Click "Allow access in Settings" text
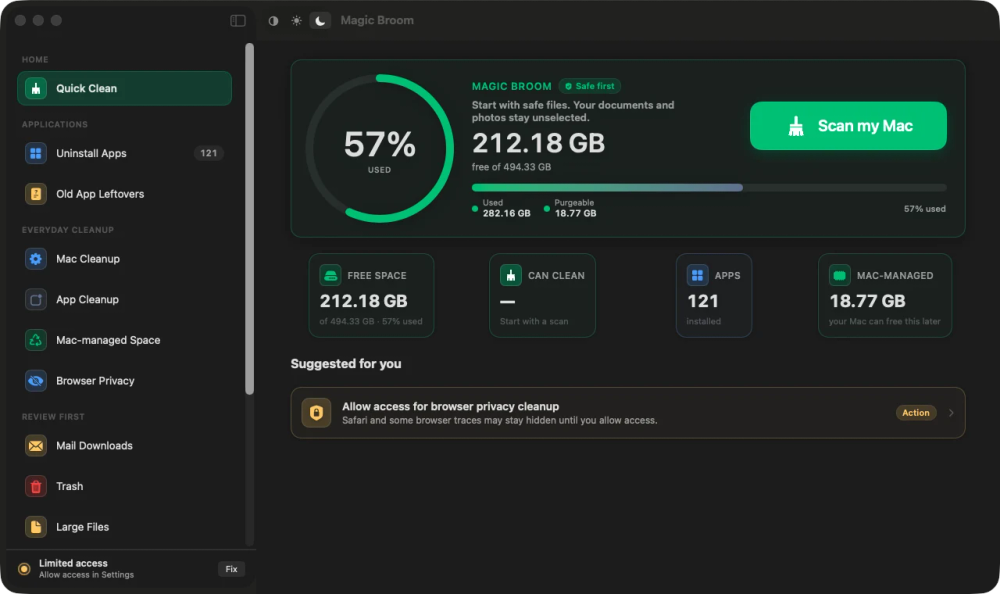This screenshot has height=594, width=1000. tap(86, 575)
